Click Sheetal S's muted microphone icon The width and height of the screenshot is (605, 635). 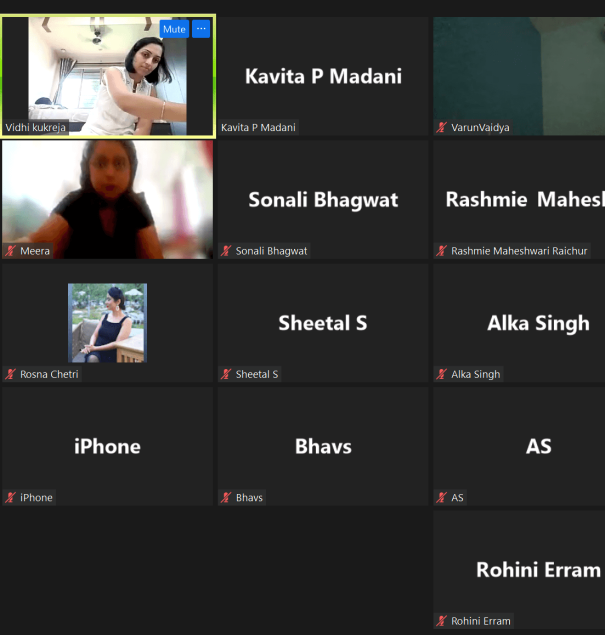tap(226, 374)
